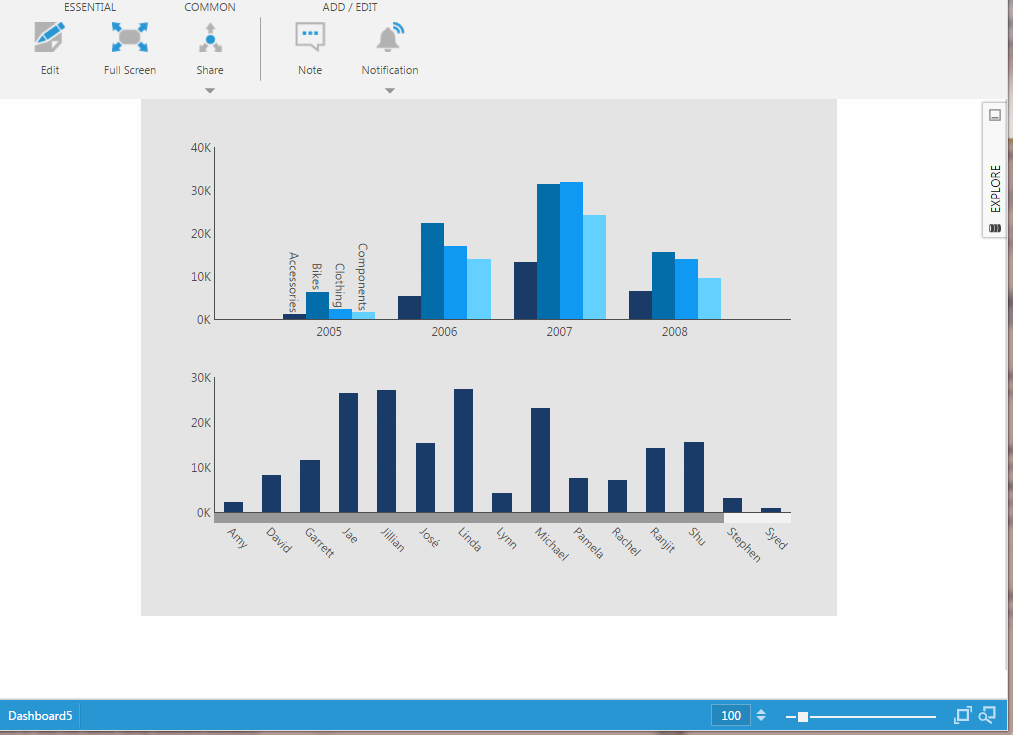Click the Notification bell icon

pyautogui.click(x=390, y=37)
